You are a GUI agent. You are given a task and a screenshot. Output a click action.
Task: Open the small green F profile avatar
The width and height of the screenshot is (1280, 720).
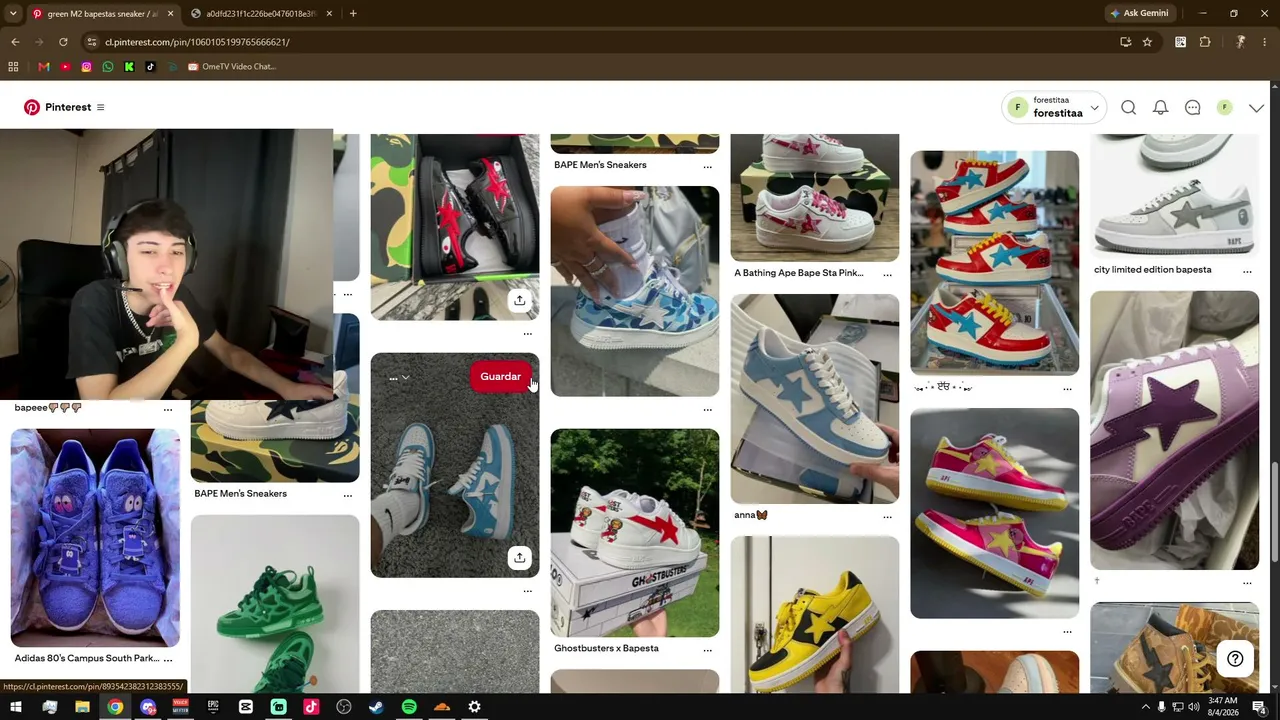1224,108
